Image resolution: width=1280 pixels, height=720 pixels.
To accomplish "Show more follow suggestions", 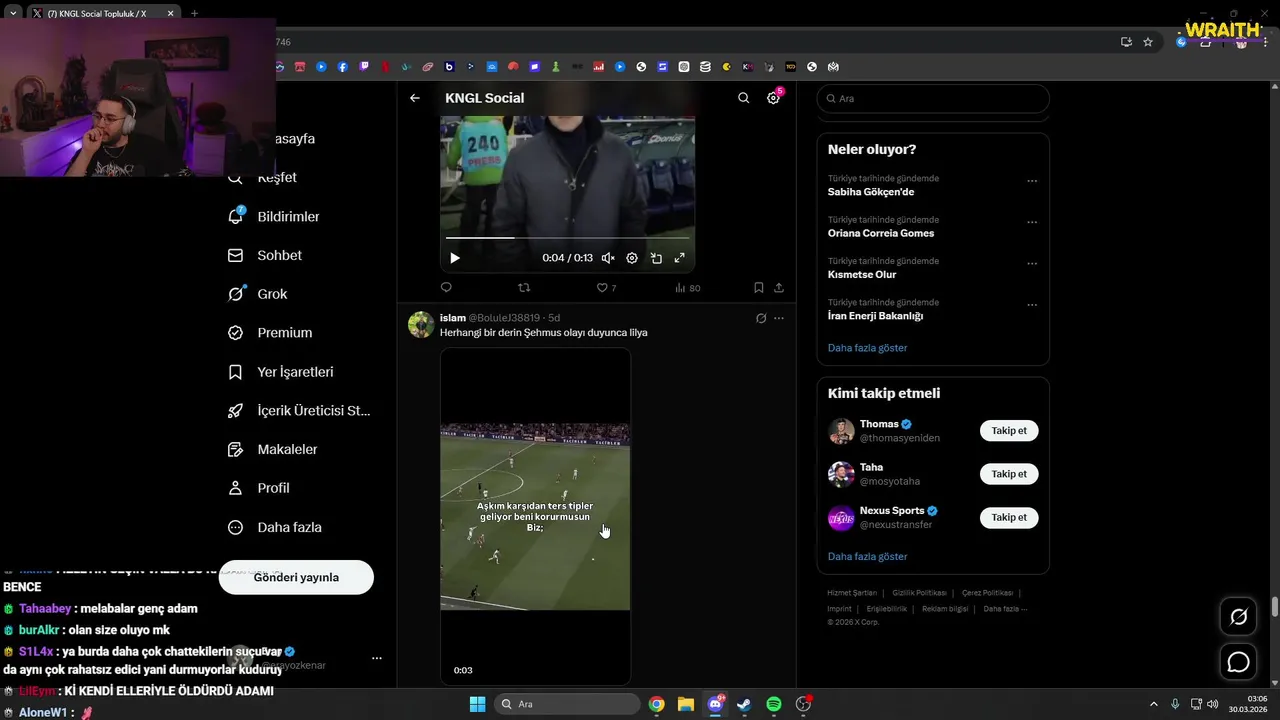I will [x=867, y=556].
